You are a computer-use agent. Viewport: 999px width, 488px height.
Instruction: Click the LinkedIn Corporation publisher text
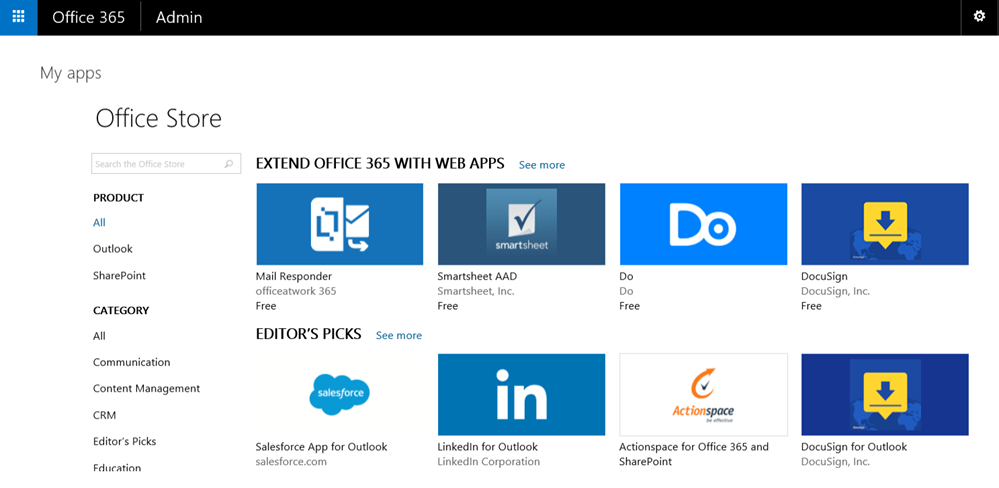(489, 462)
